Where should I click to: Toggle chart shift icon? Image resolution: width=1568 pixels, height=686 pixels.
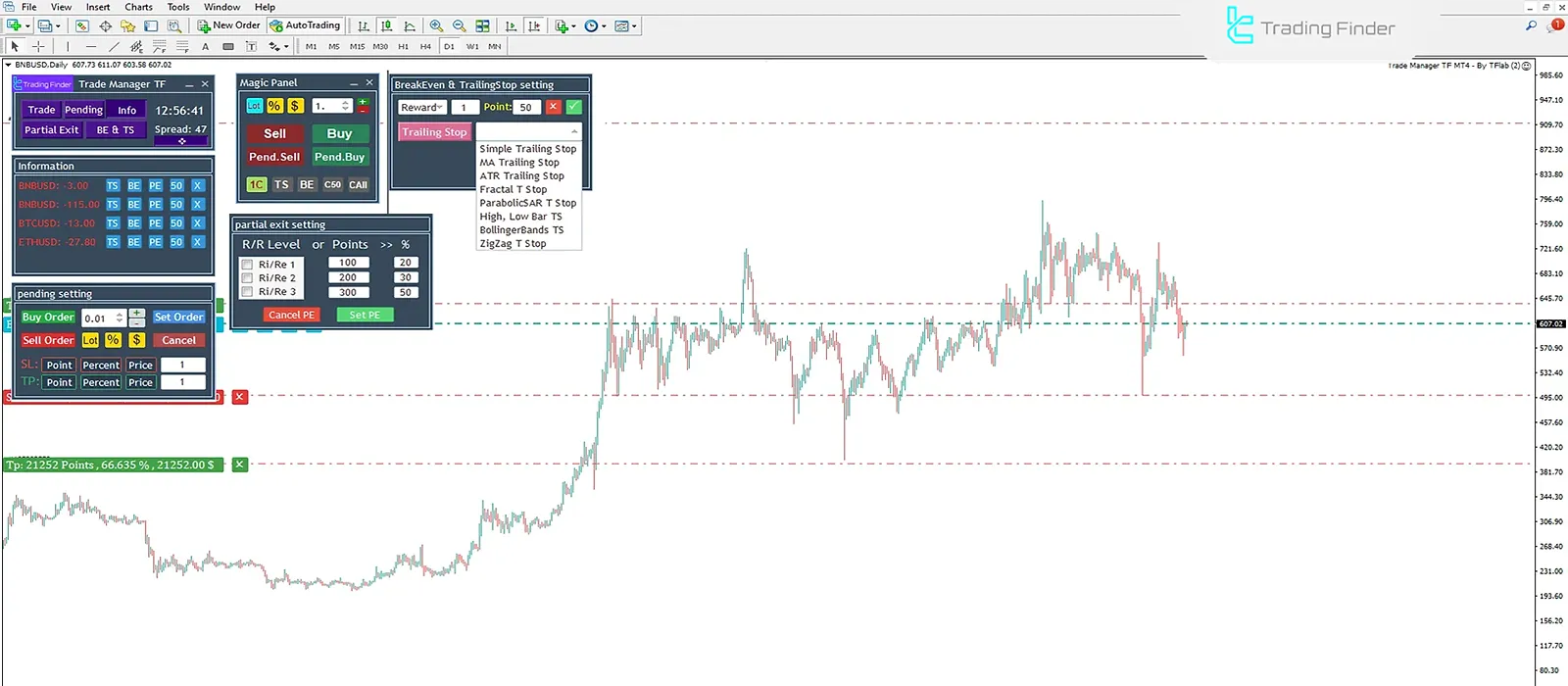click(x=534, y=26)
